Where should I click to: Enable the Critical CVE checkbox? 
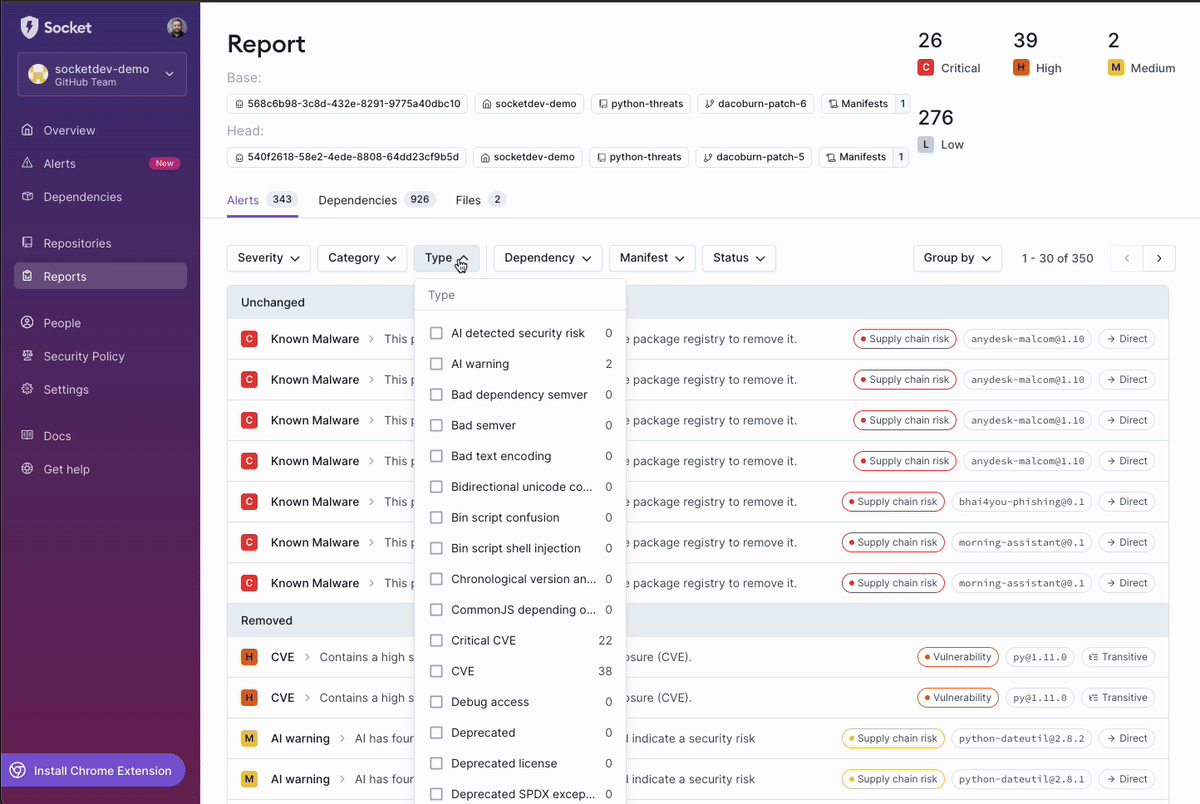[x=436, y=640]
